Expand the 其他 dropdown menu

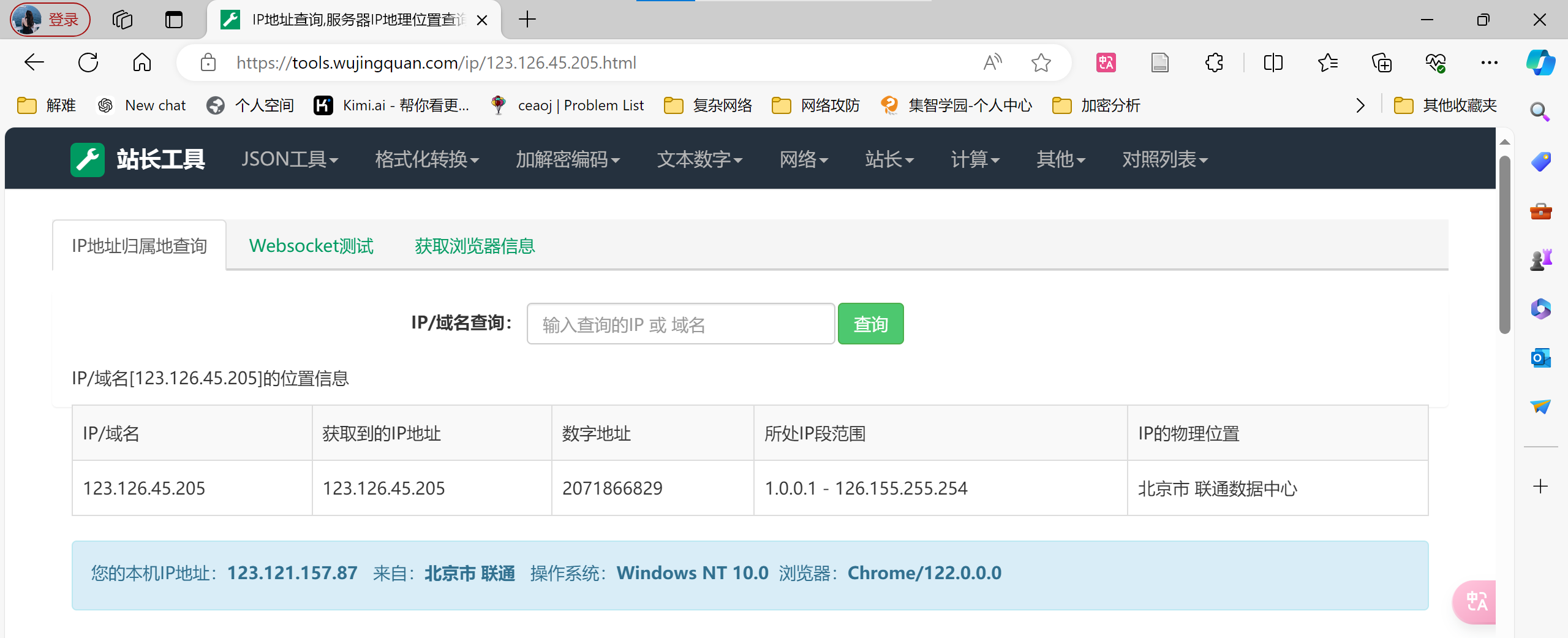[1061, 159]
